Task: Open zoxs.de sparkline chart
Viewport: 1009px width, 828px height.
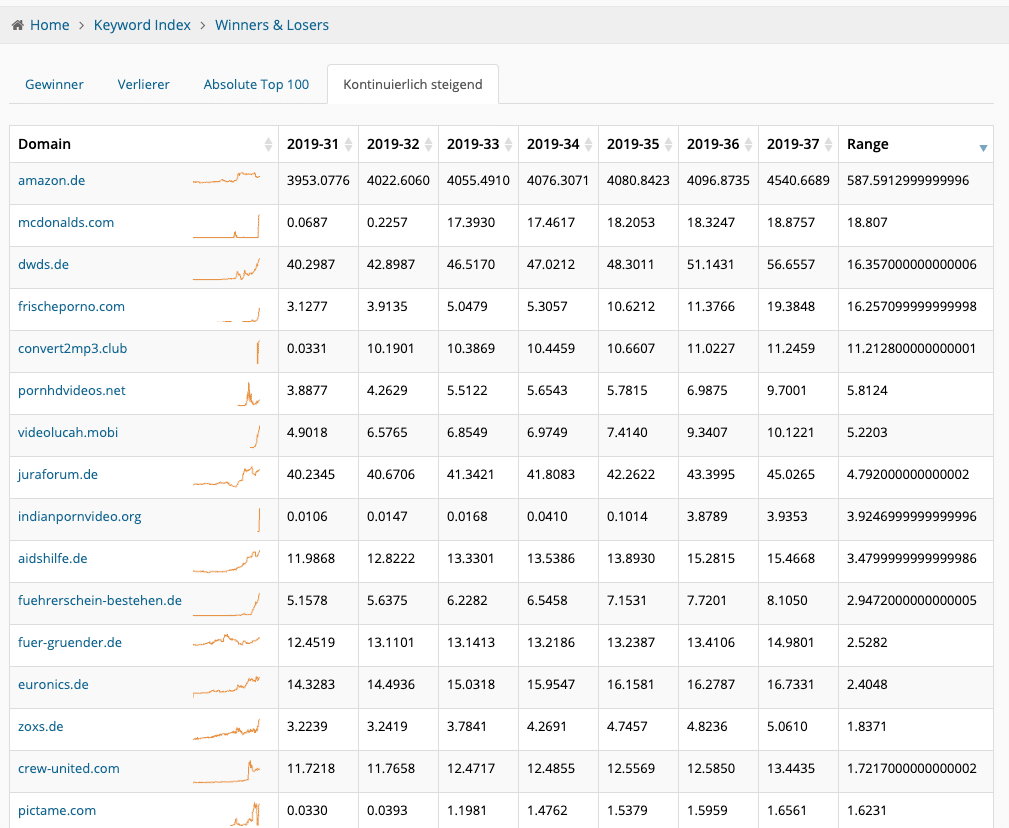Action: tap(227, 730)
